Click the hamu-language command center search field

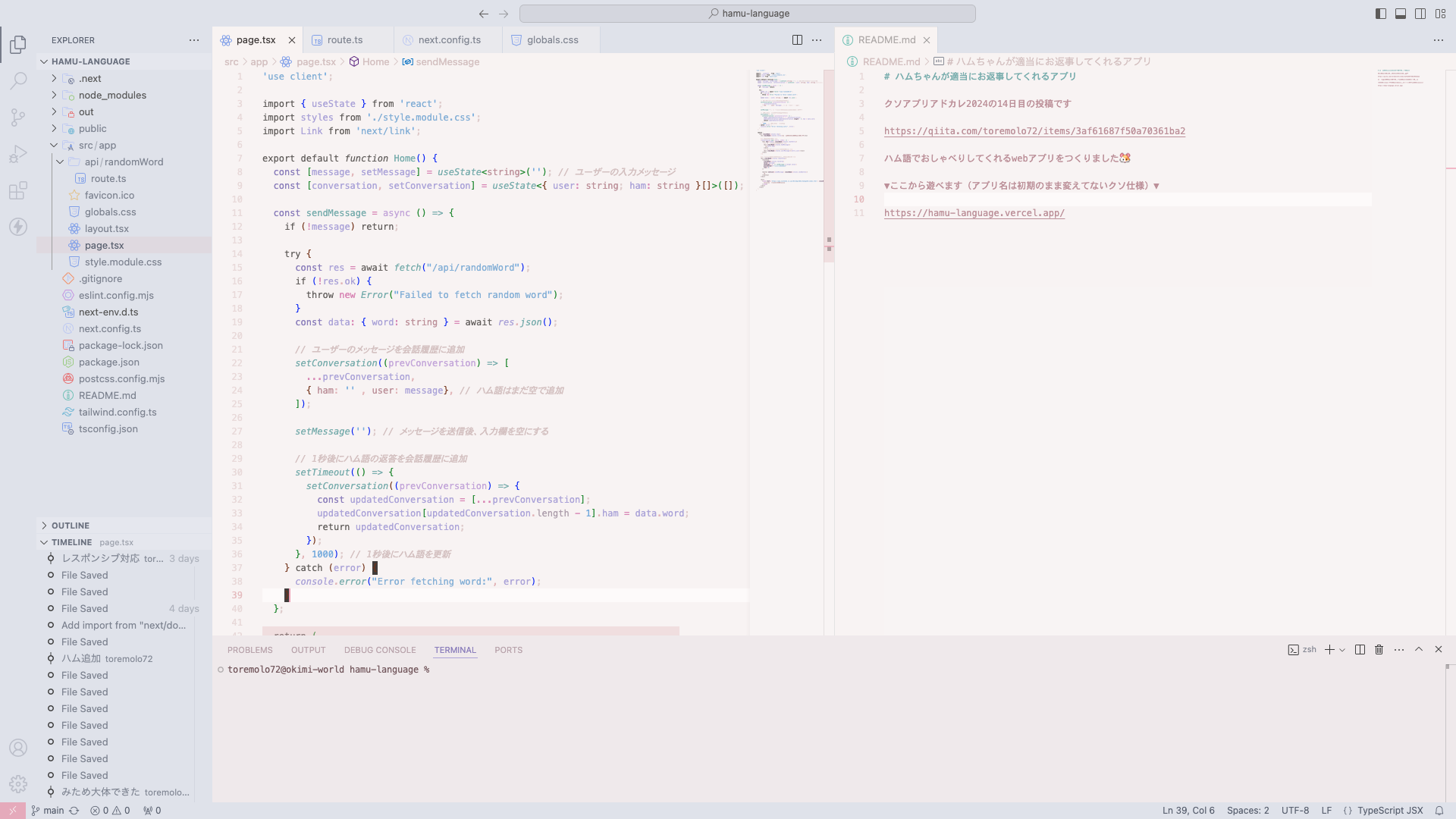(x=747, y=14)
